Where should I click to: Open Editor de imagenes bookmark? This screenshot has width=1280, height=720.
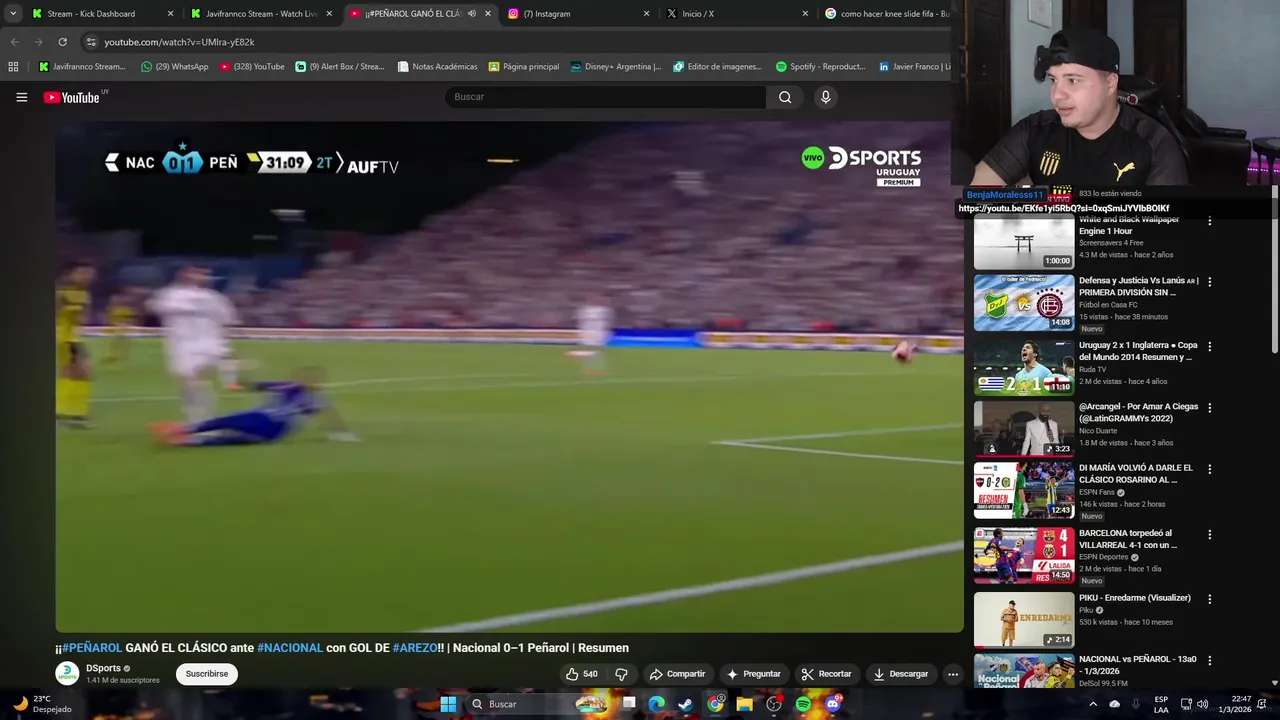pyautogui.click(x=717, y=67)
